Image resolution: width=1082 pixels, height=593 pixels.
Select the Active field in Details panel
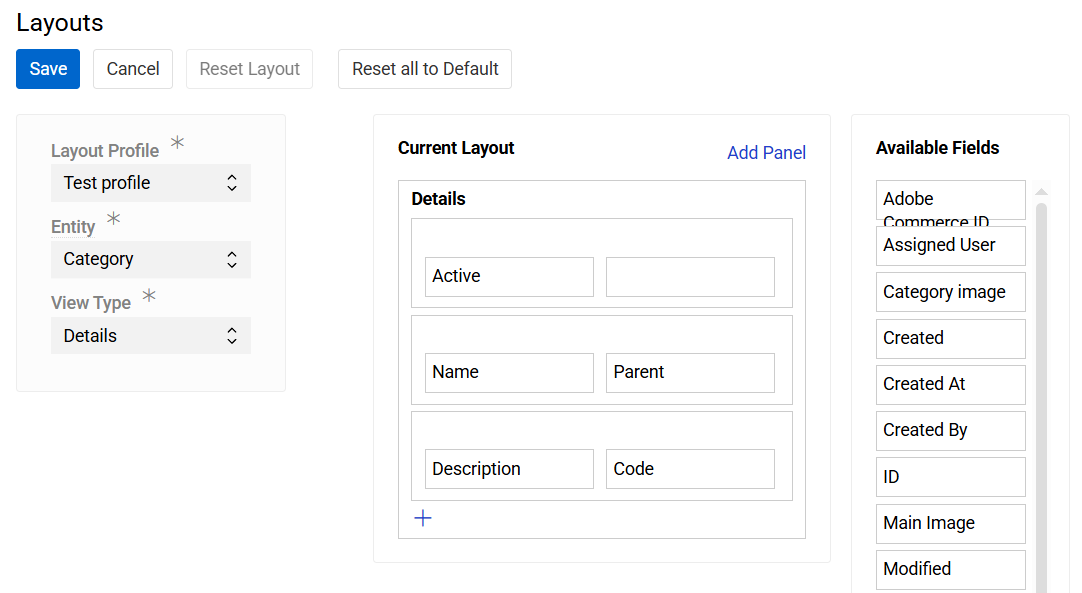[x=509, y=276]
